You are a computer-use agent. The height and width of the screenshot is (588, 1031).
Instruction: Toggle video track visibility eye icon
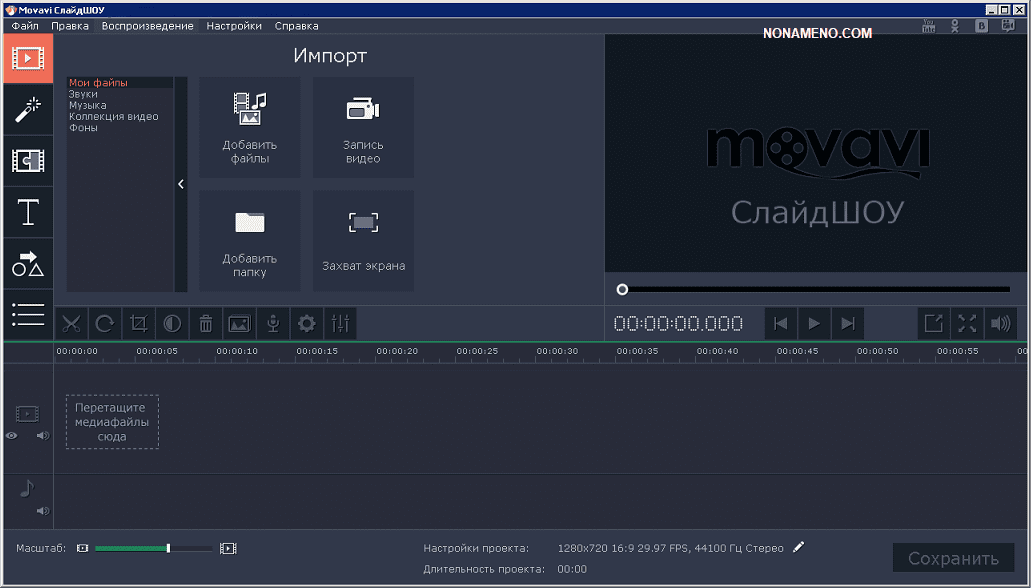click(12, 436)
